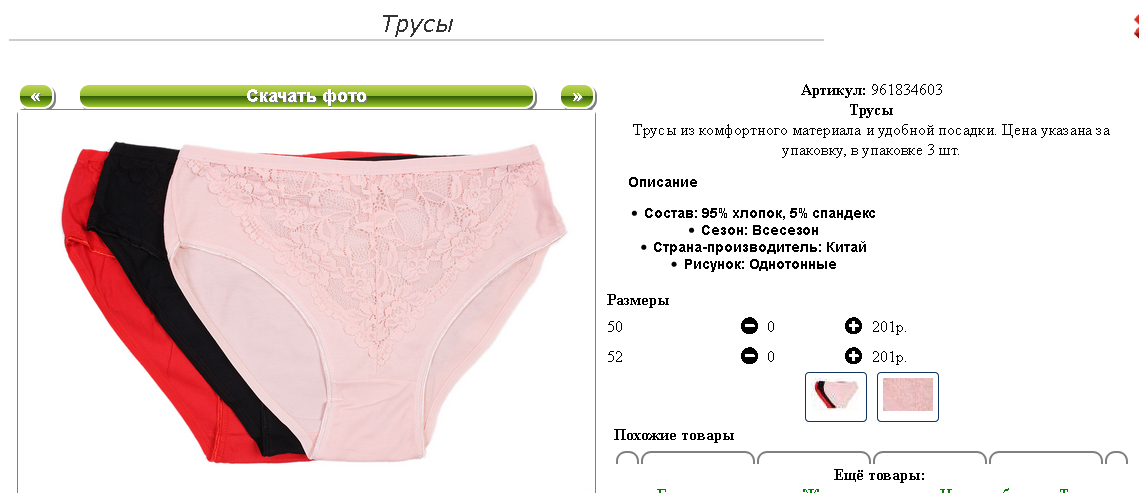Open the second similar product card

pyautogui.click(x=814, y=458)
